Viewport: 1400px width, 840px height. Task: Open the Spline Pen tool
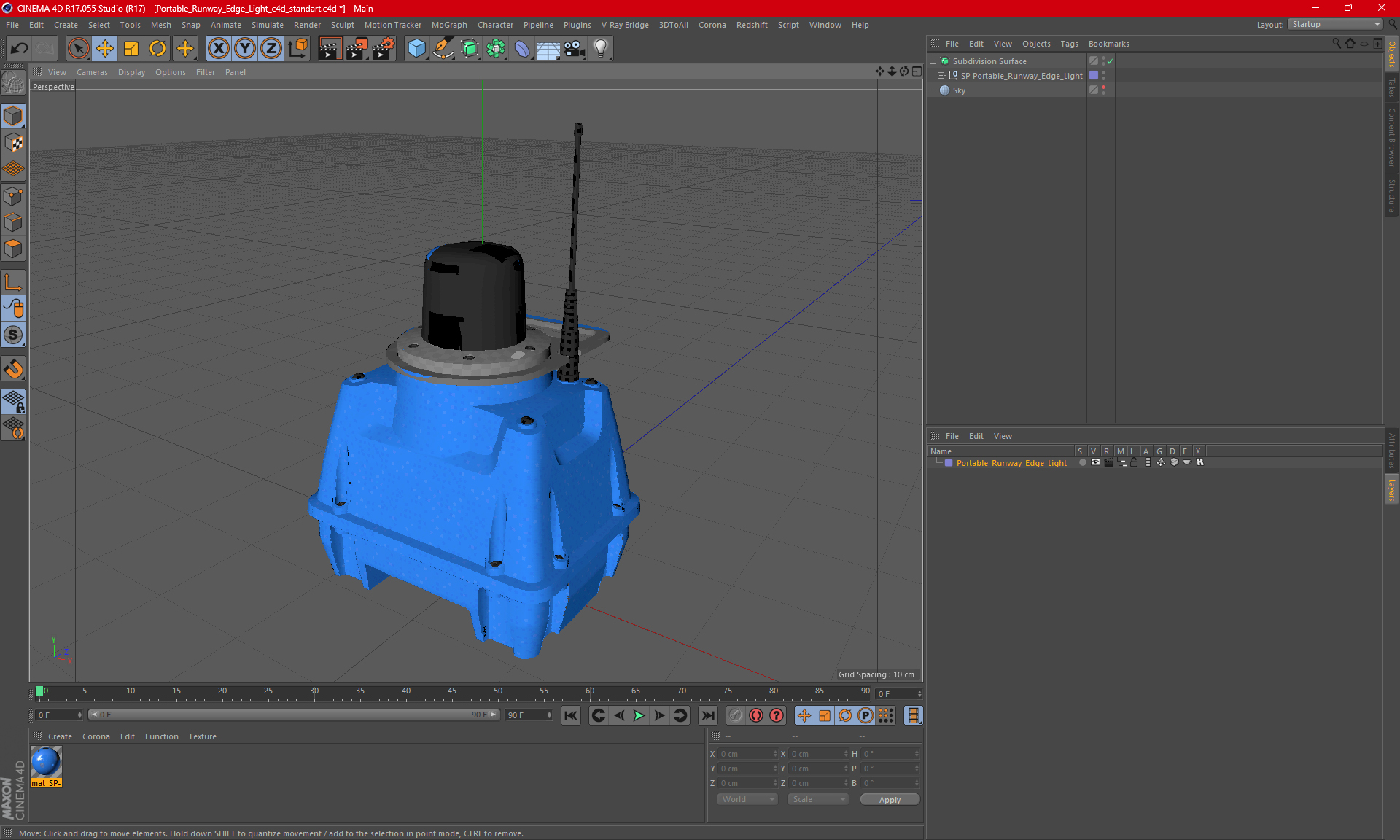click(x=443, y=49)
